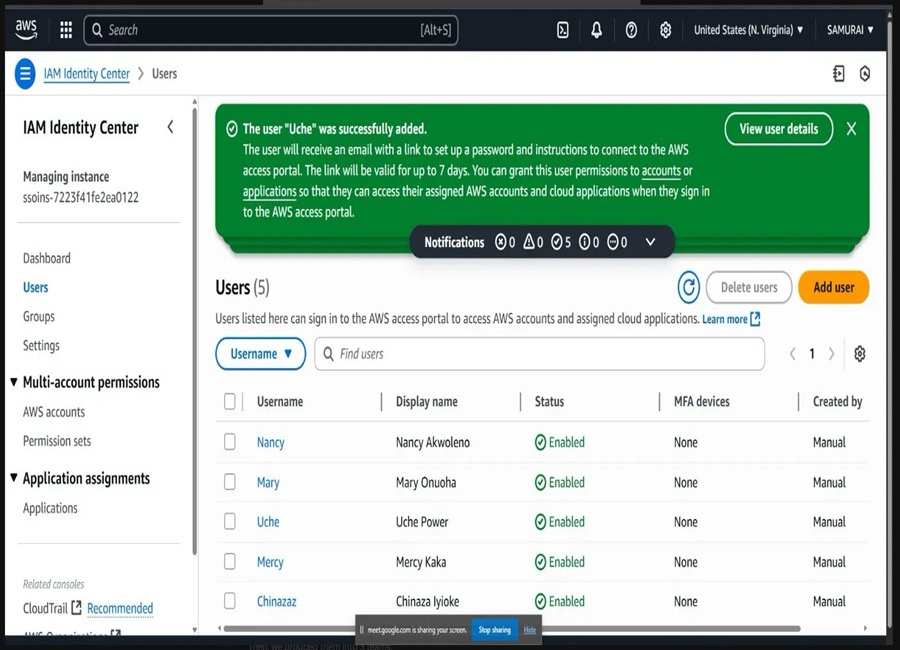The image size is (900, 650).
Task: Click the external link icon beside Learn more
Action: pyautogui.click(x=755, y=319)
